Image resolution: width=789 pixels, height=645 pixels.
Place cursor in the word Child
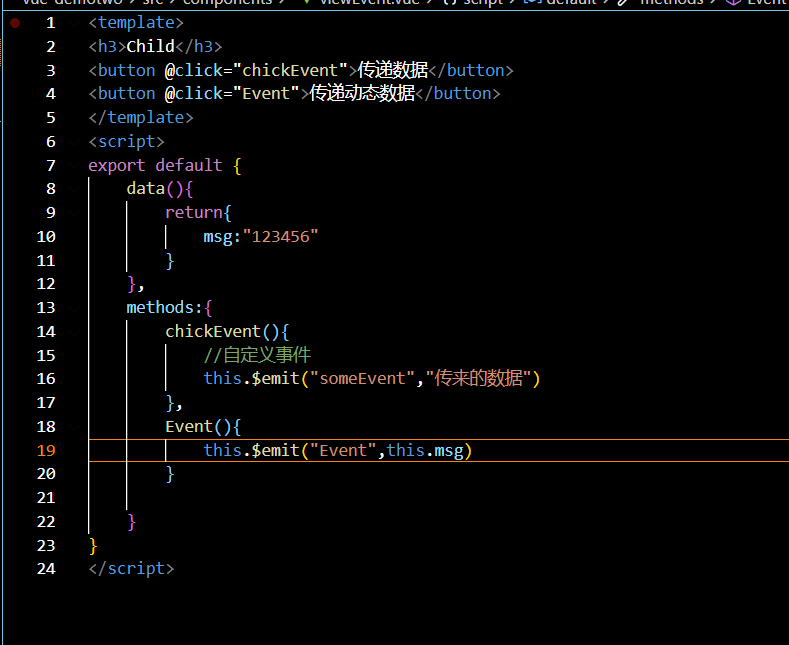[x=150, y=46]
